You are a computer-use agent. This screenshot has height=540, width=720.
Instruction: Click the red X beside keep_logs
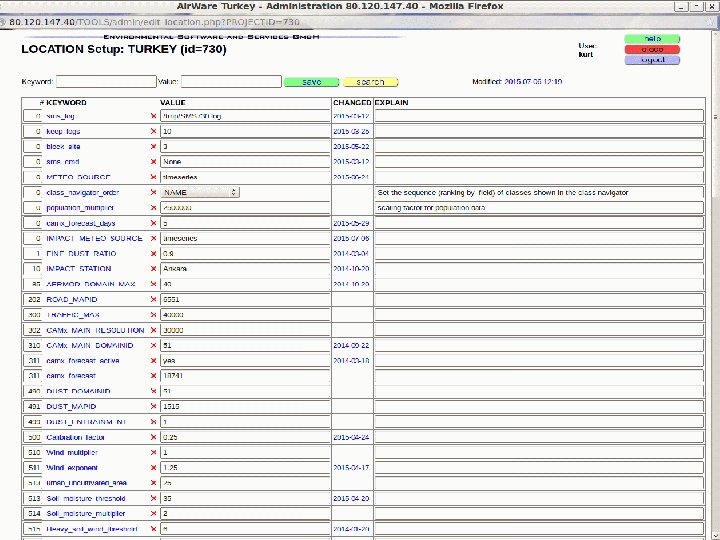coord(153,131)
